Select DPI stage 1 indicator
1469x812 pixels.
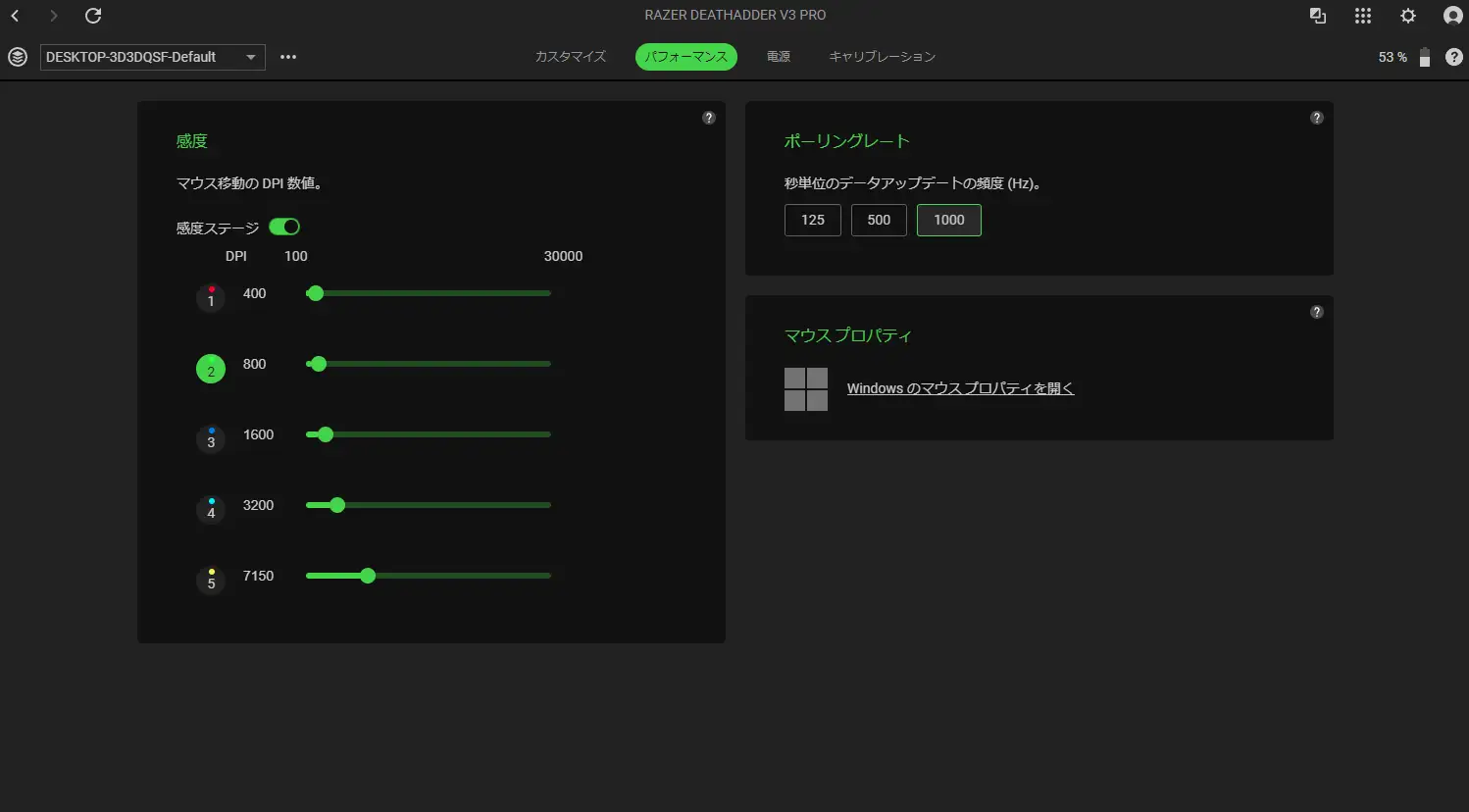click(x=211, y=297)
